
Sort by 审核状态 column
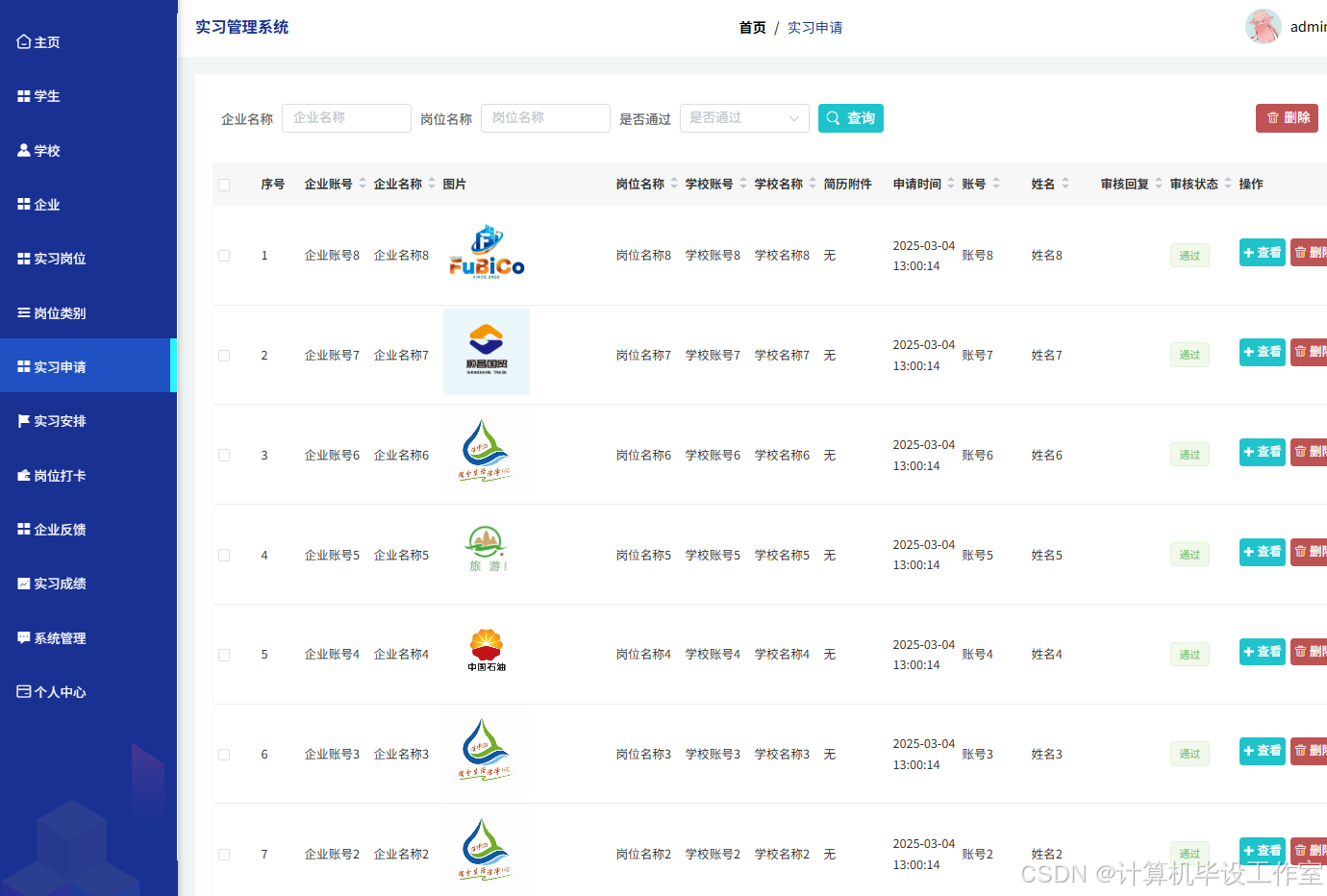[1228, 184]
